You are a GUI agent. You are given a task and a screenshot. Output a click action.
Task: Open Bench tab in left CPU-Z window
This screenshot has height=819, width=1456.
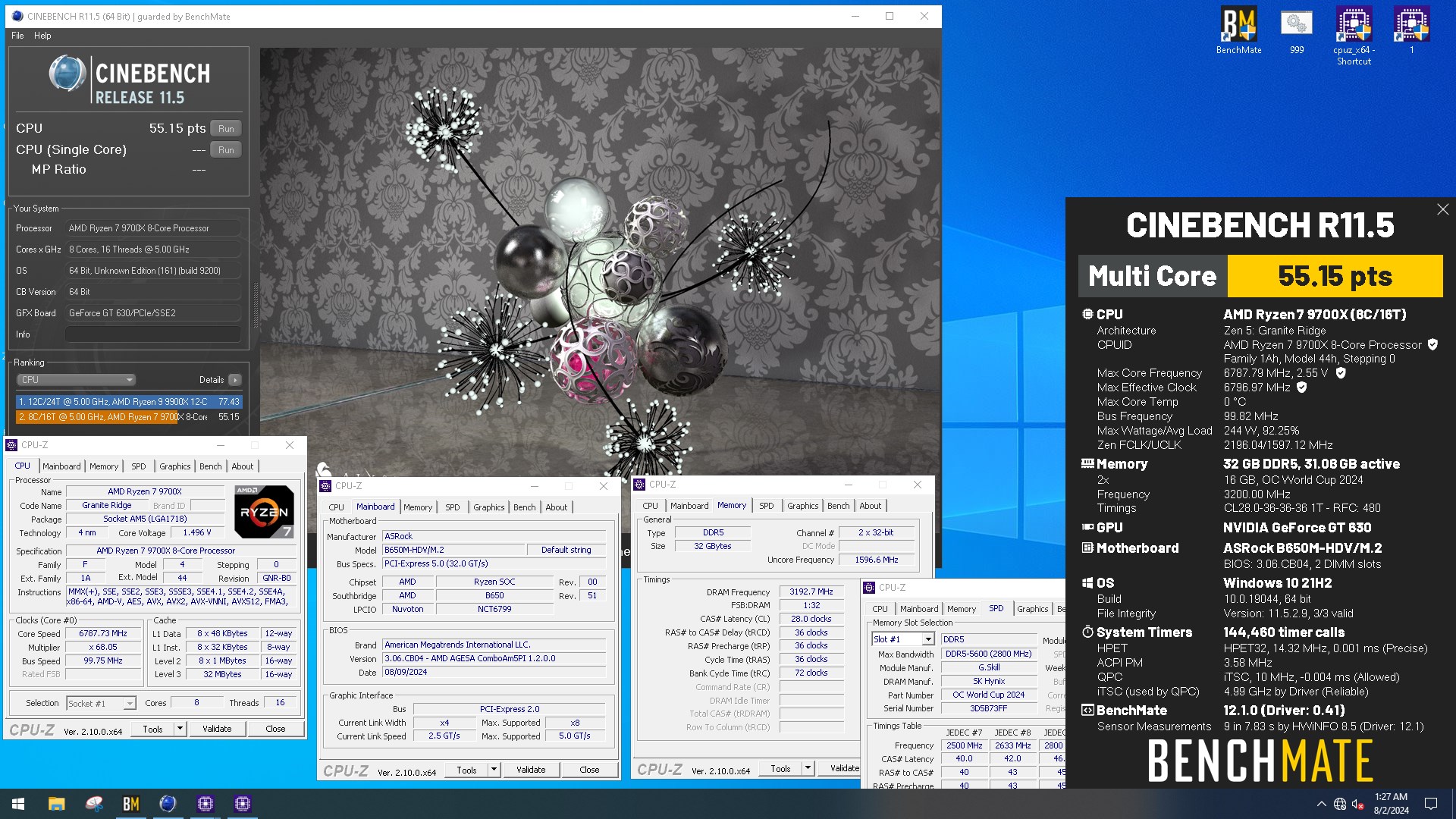[x=211, y=466]
